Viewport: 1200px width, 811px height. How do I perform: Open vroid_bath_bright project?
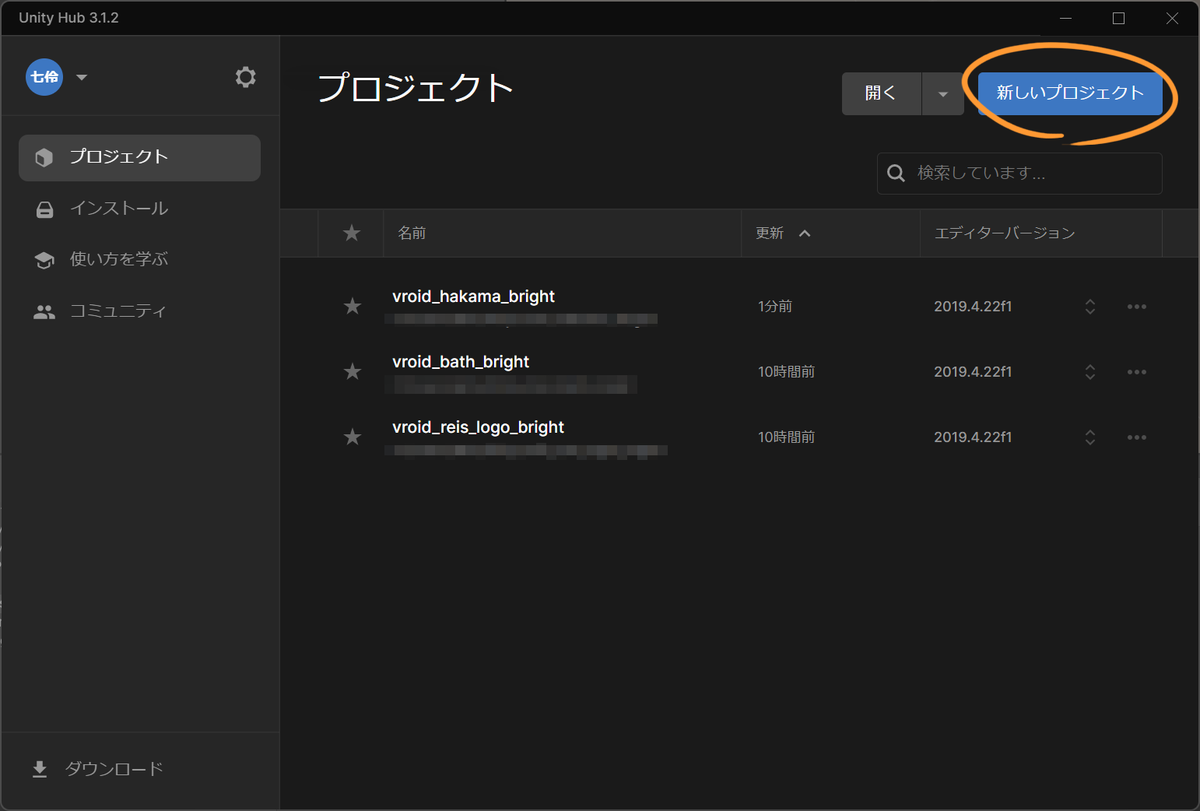point(461,361)
